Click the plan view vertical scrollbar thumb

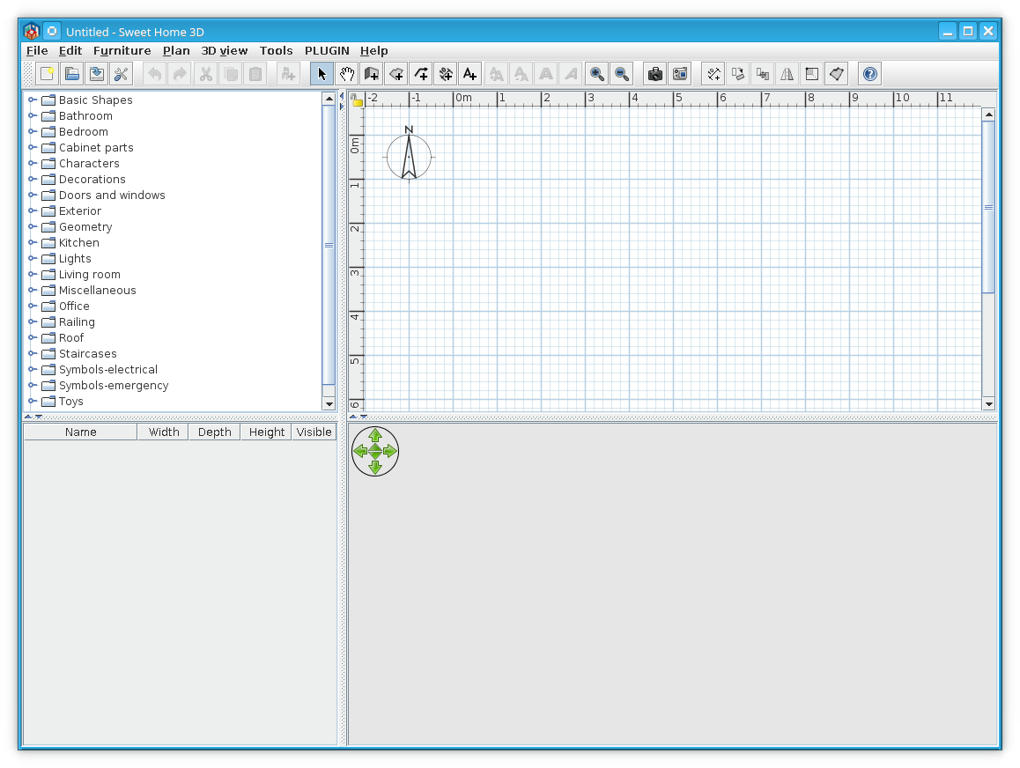tap(989, 207)
